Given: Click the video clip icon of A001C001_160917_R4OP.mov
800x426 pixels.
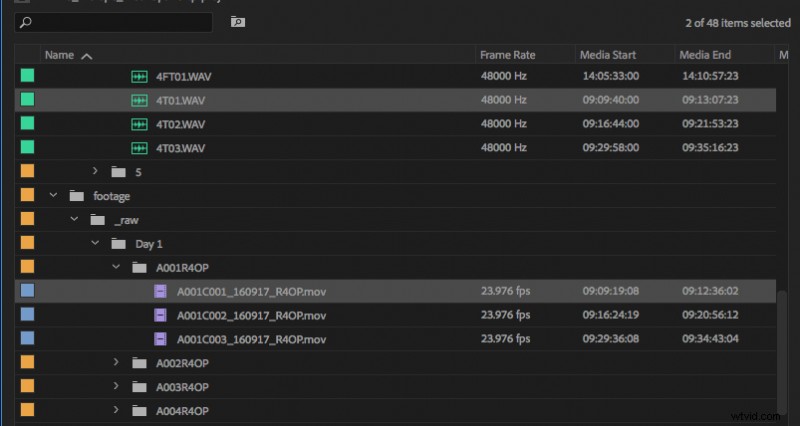Looking at the screenshot, I should click(x=160, y=291).
